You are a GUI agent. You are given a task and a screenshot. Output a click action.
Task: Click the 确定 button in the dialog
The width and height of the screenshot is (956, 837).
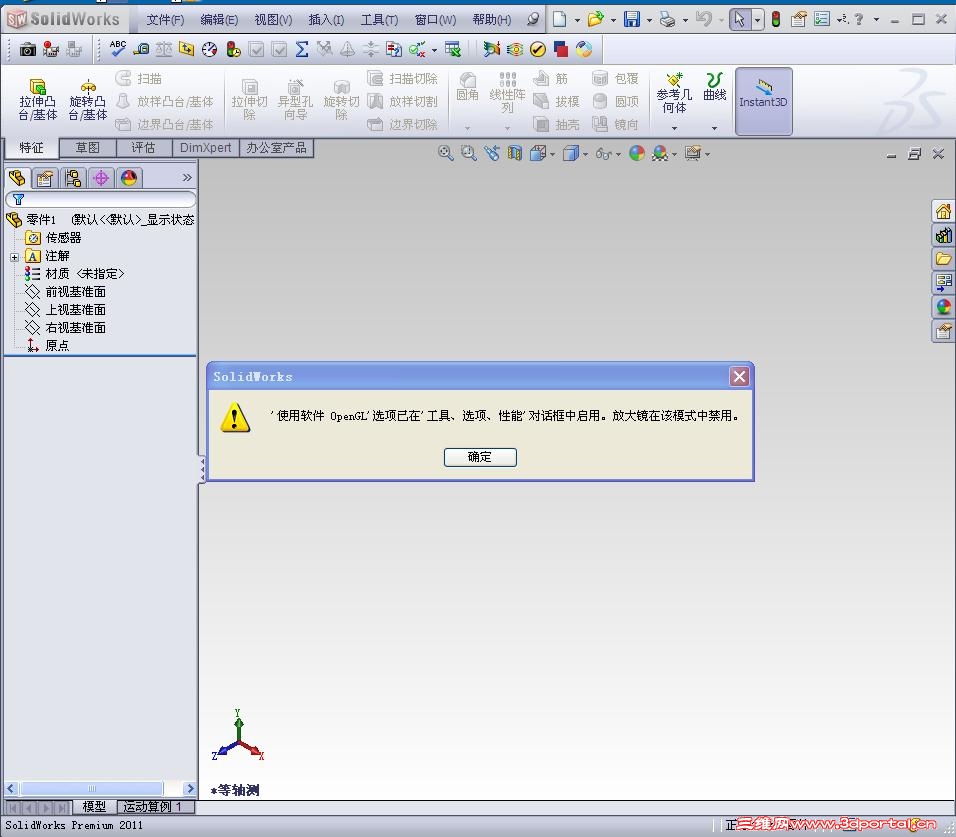(x=480, y=457)
